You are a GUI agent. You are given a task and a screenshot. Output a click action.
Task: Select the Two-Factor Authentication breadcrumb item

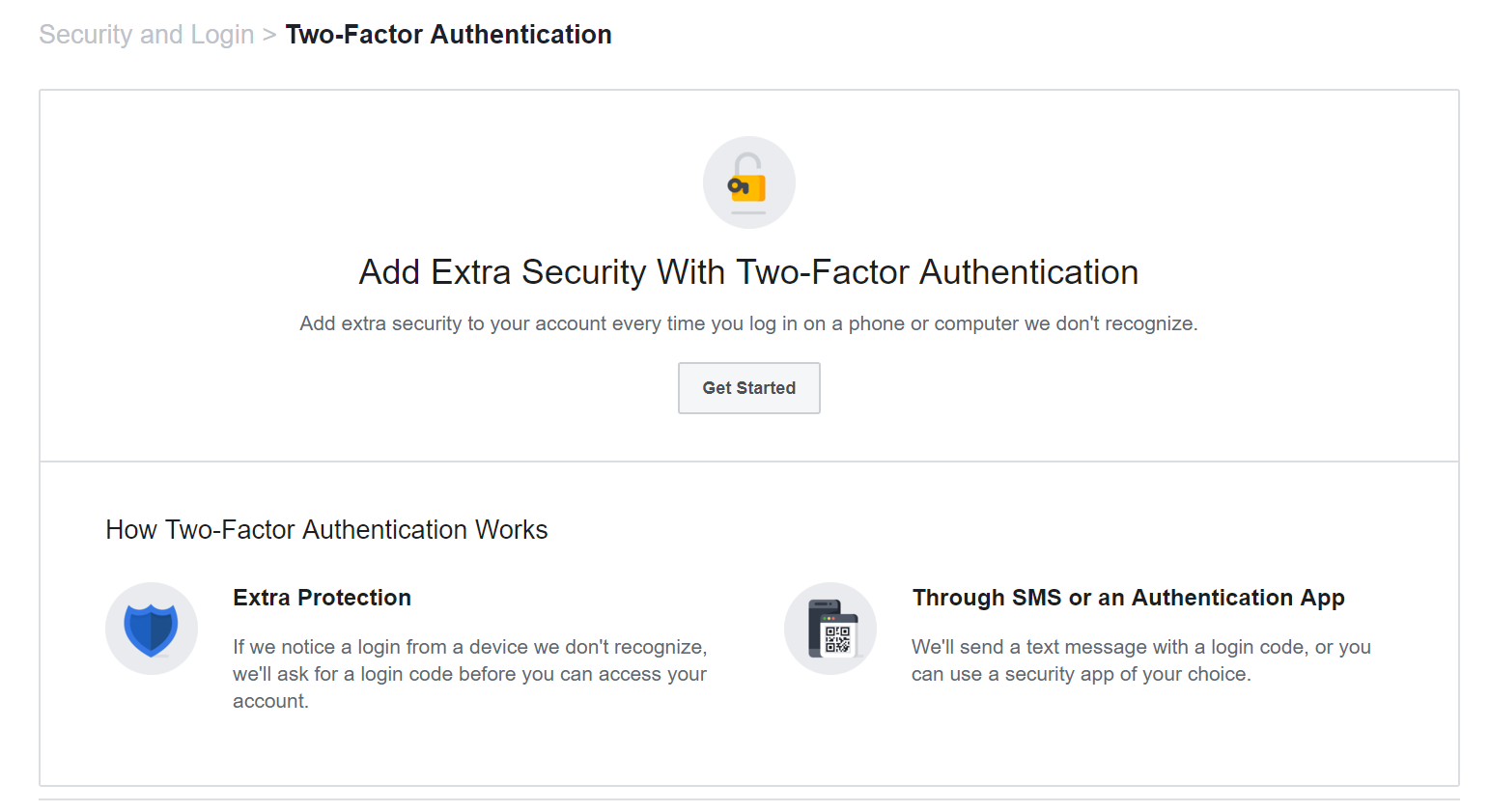tap(448, 34)
